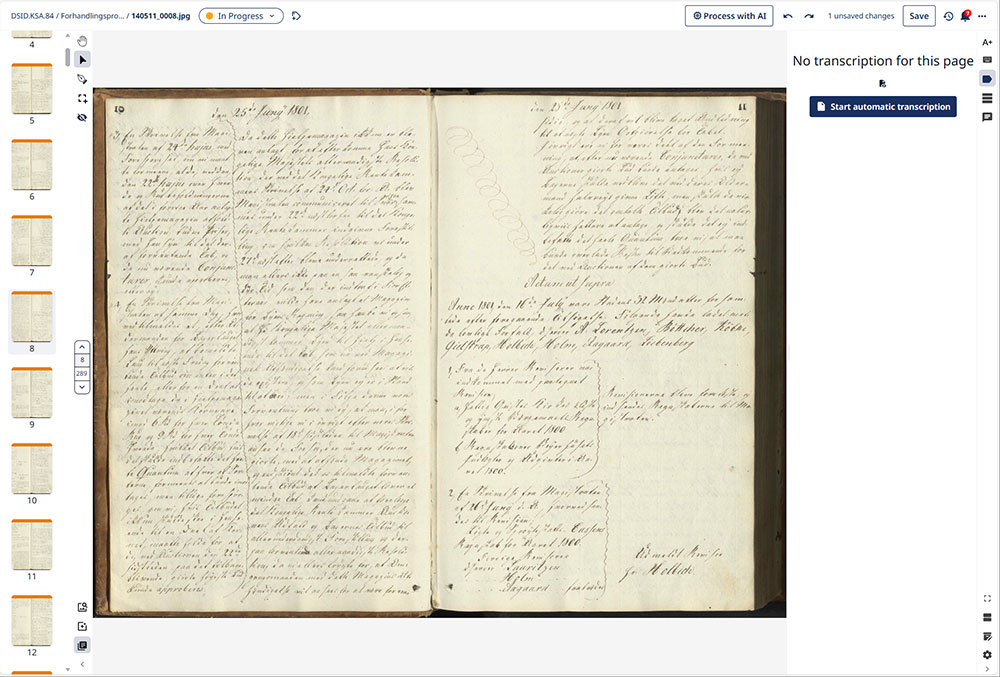The width and height of the screenshot is (1000, 677).
Task: Select the hand pan tool
Action: [x=82, y=41]
